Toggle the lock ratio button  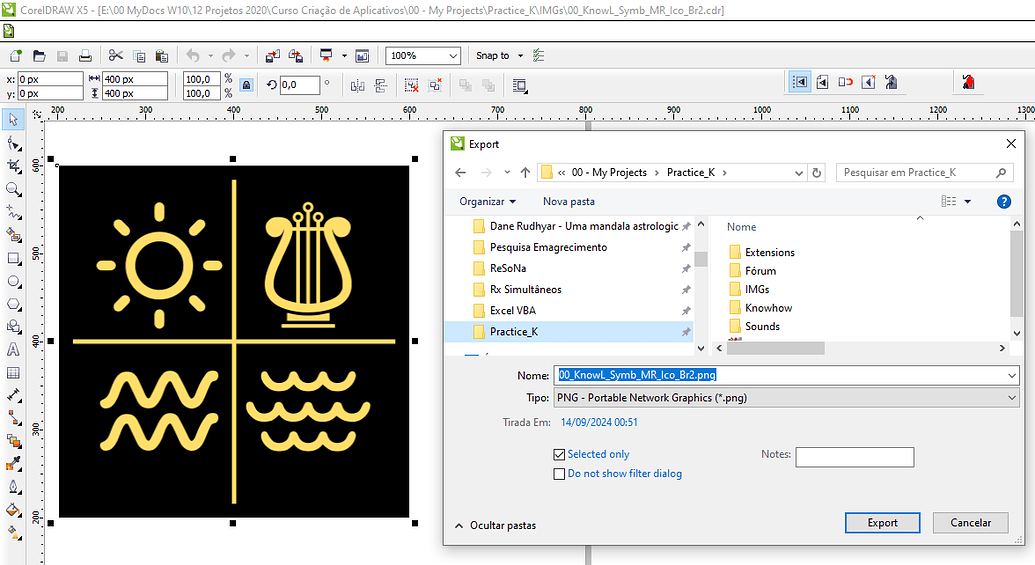click(x=246, y=85)
